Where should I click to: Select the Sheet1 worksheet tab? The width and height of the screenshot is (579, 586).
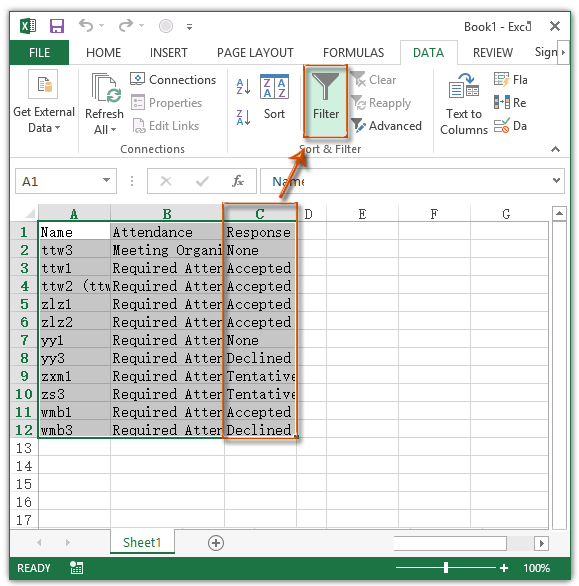tap(142, 542)
